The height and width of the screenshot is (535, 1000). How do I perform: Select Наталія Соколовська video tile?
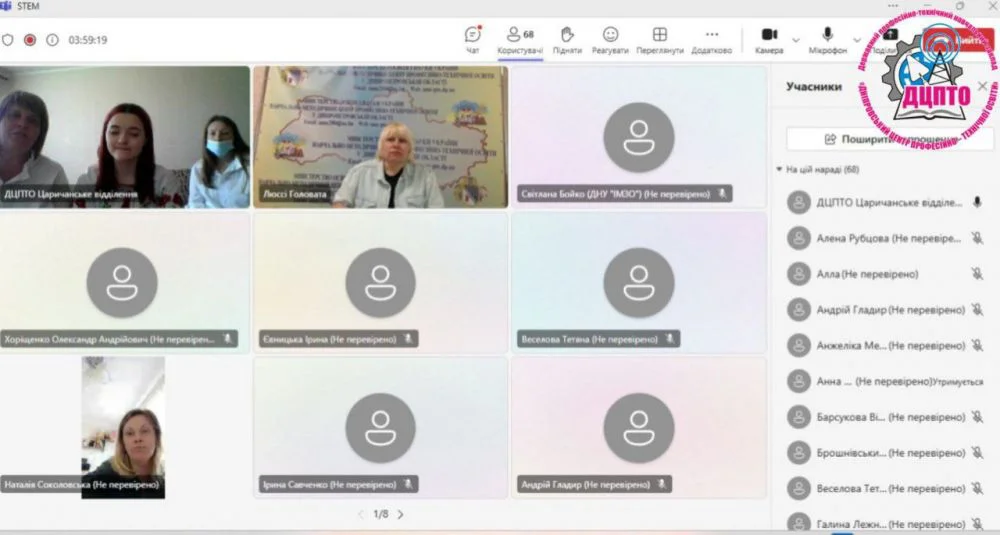point(123,428)
